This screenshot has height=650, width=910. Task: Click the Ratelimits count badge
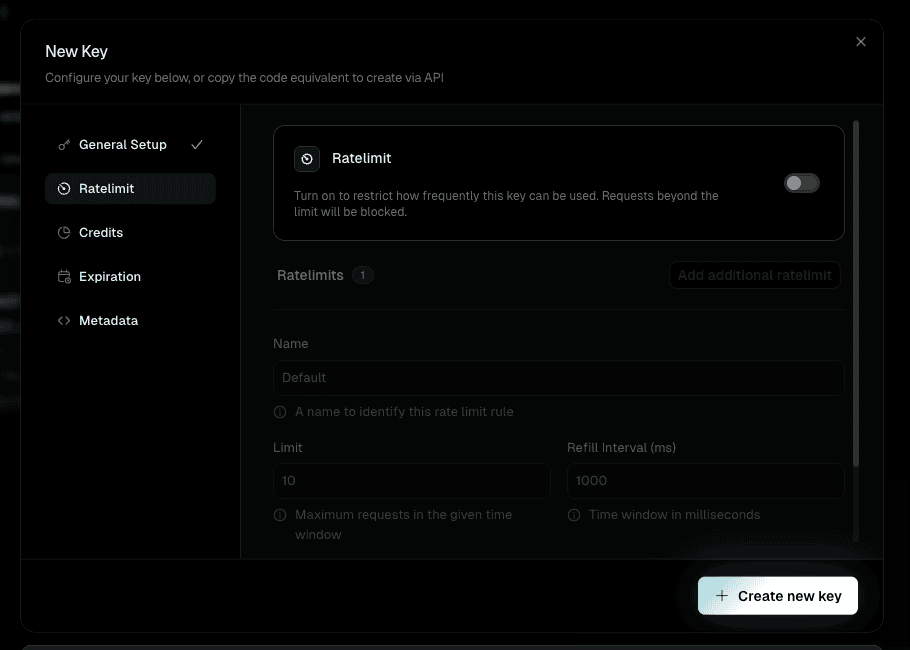(x=363, y=275)
